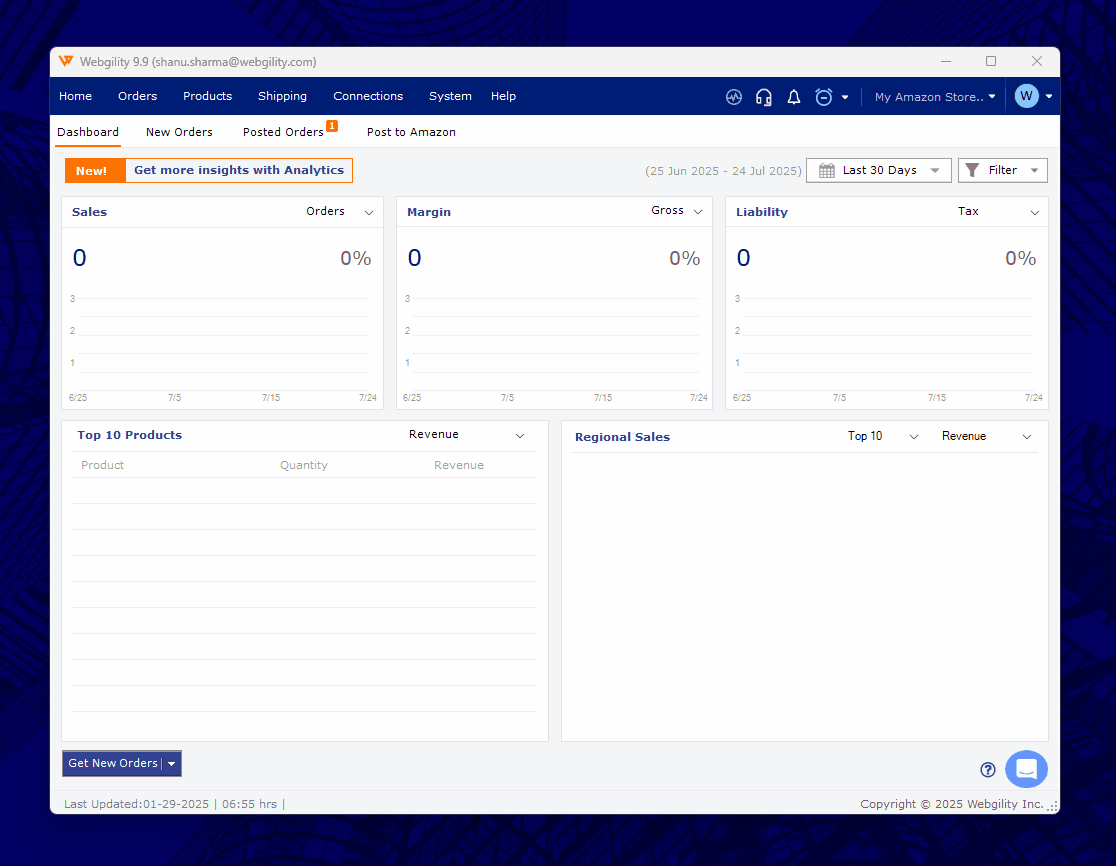This screenshot has width=1116, height=866.
Task: Click the scheduler alarm clock icon
Action: pyautogui.click(x=823, y=97)
